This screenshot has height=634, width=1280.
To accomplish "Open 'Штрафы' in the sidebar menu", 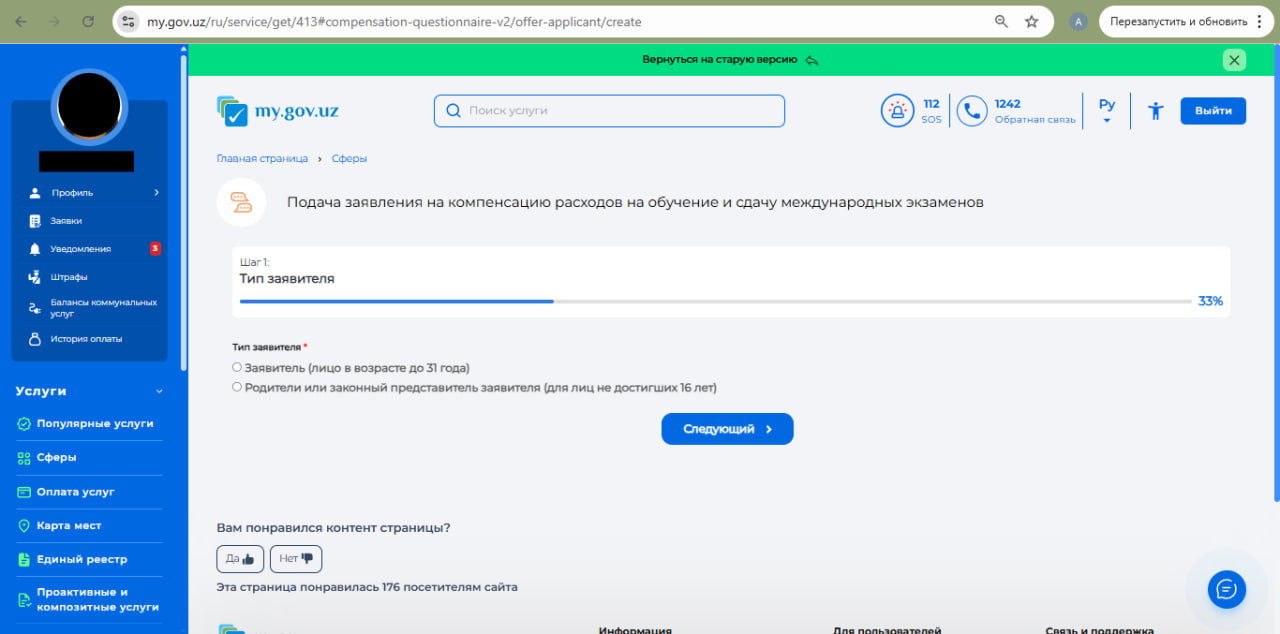I will pos(69,277).
